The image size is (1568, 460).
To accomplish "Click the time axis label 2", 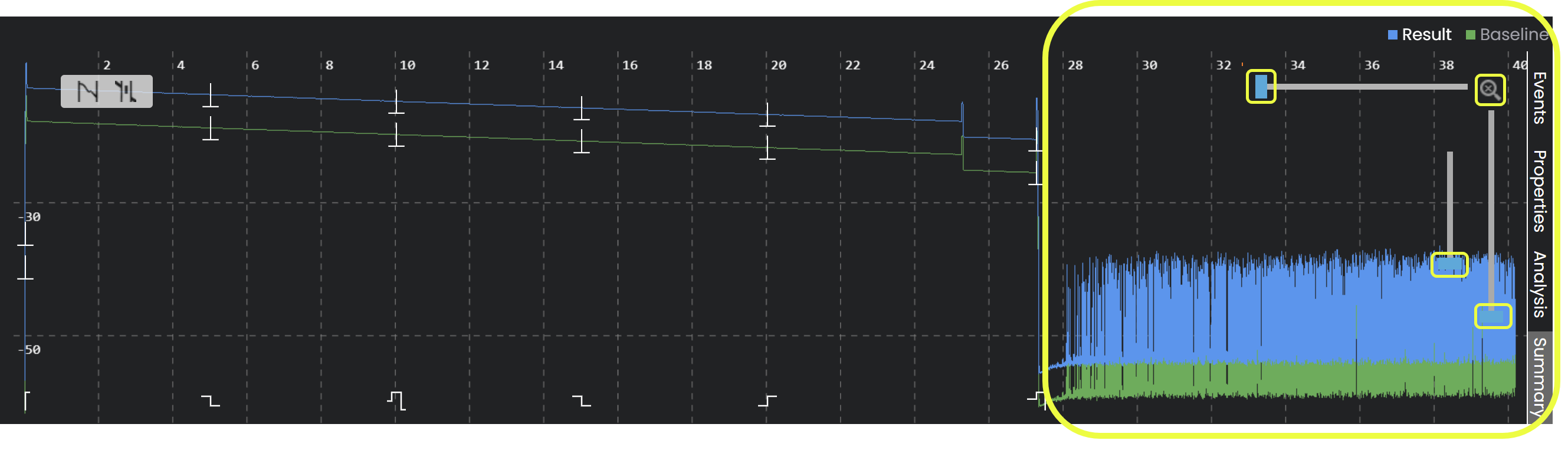I will (x=107, y=65).
